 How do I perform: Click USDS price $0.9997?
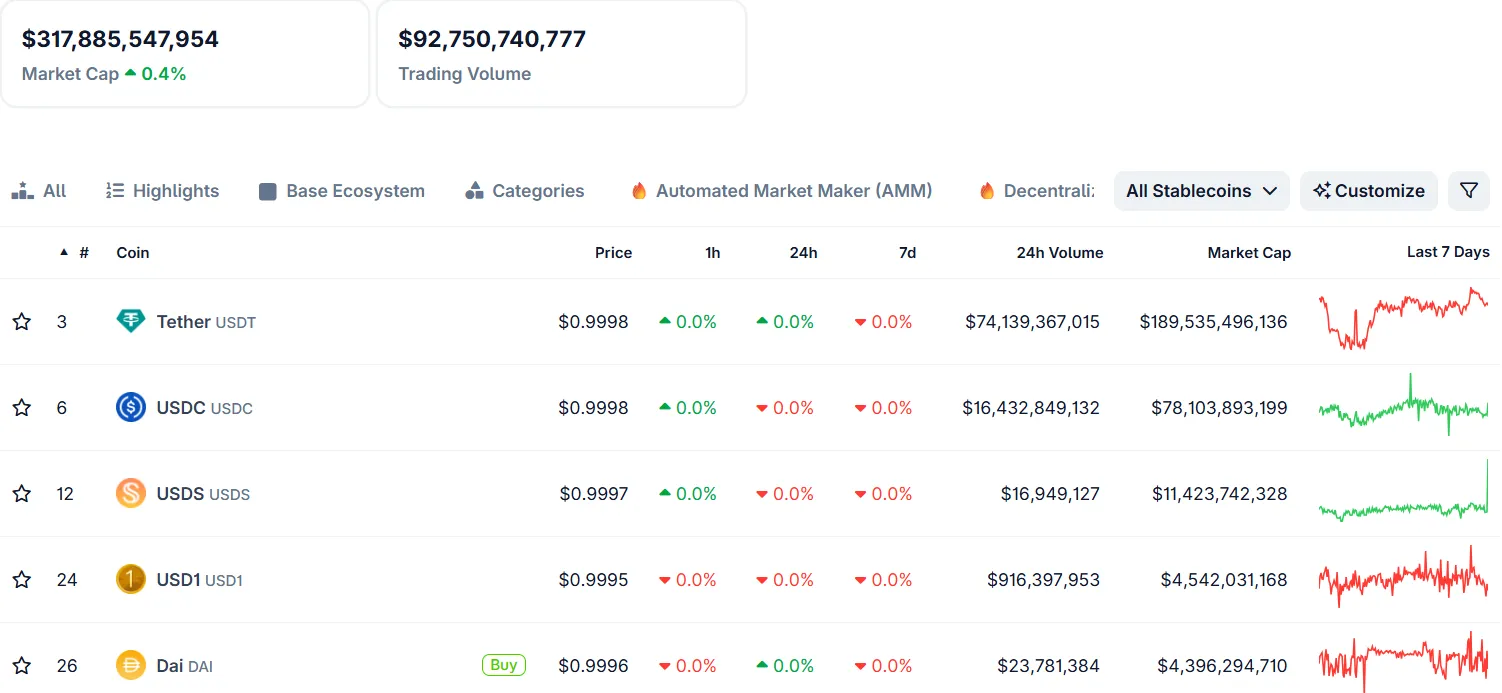point(594,494)
